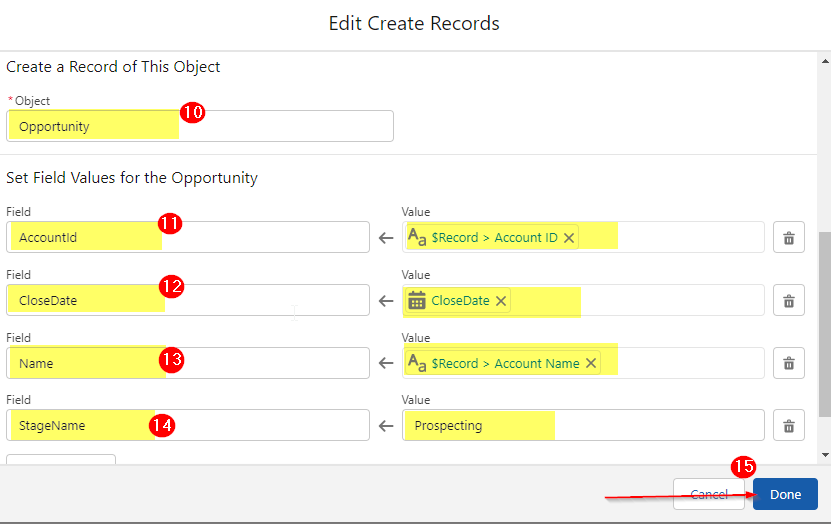This screenshot has width=831, height=524.
Task: Click Done to save record settings
Action: coord(785,494)
